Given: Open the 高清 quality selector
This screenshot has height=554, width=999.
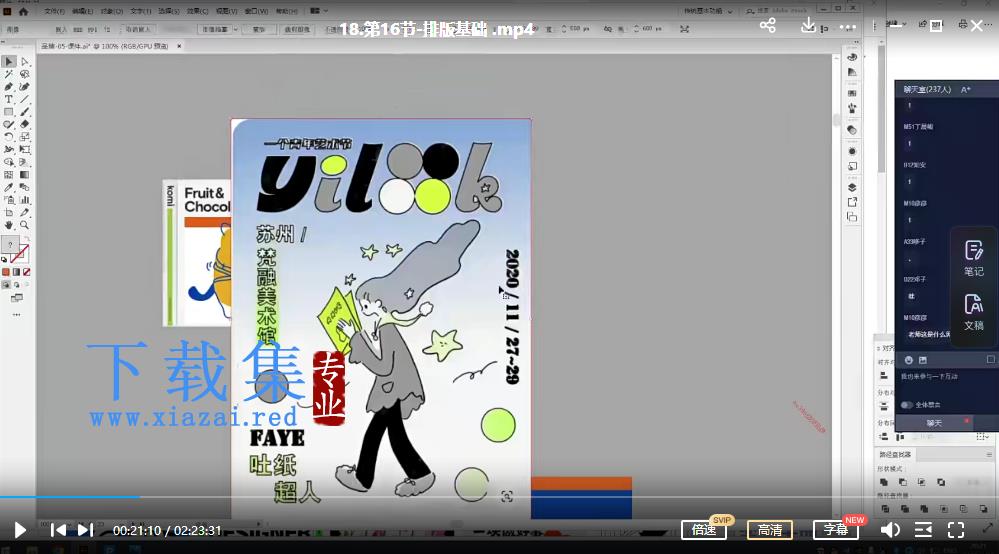Looking at the screenshot, I should (770, 530).
